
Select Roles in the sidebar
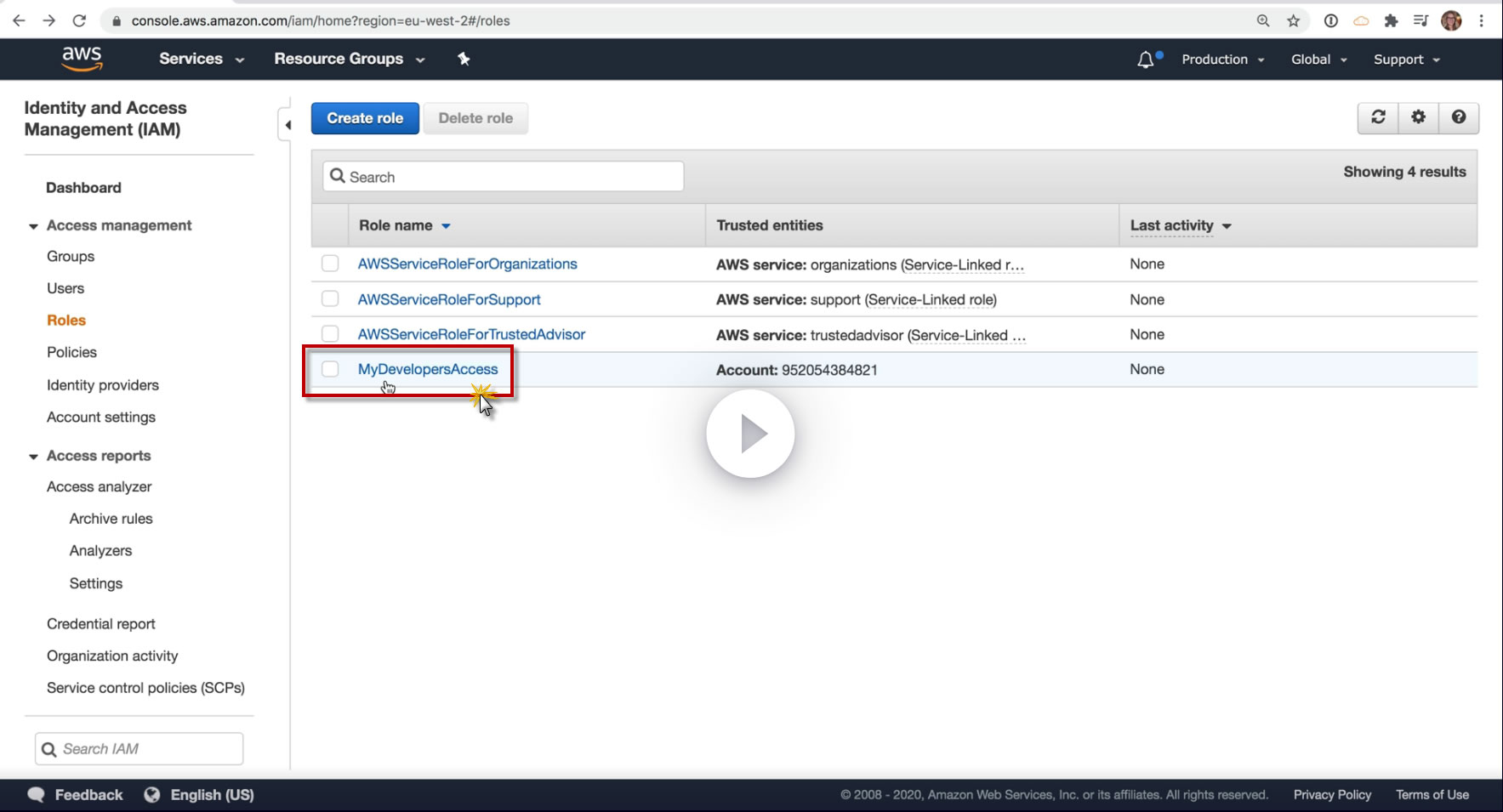pos(66,321)
